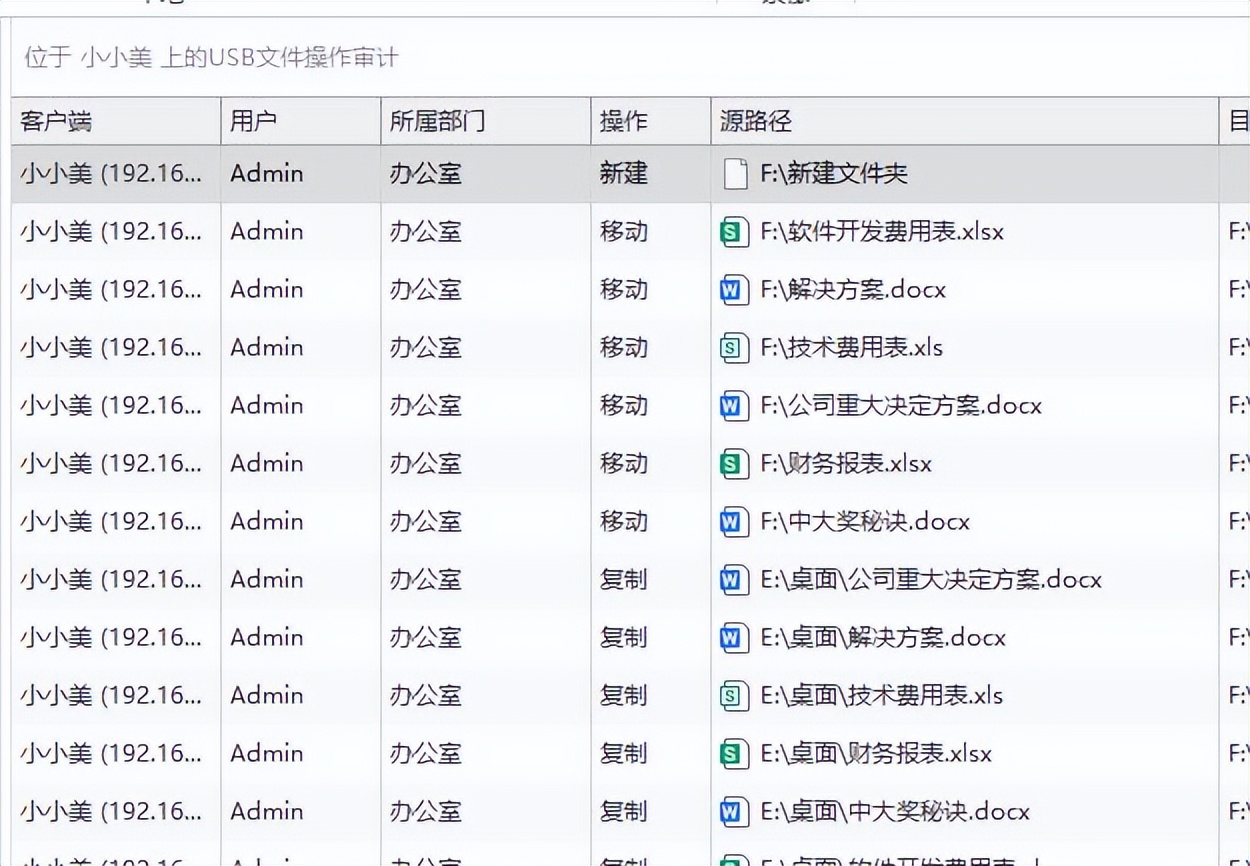
Task: Click the blank file icon beside F:\新建文件夹
Action: tap(735, 174)
